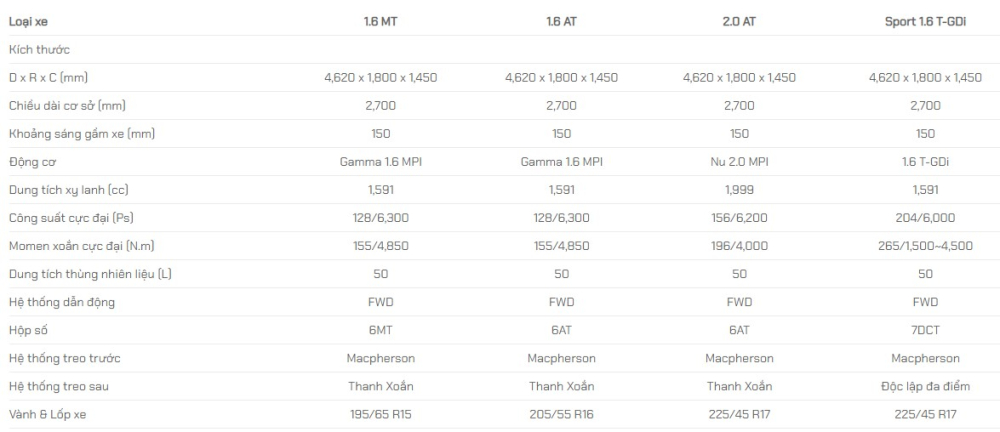Select the Sport 1.6 T-GDi column header
The height and width of the screenshot is (432, 1000).
point(925,22)
